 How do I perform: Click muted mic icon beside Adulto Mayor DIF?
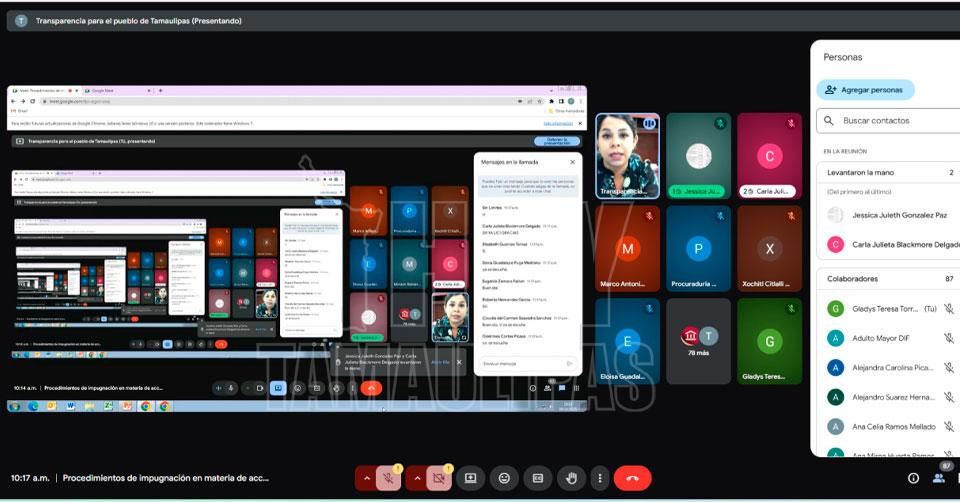948,339
